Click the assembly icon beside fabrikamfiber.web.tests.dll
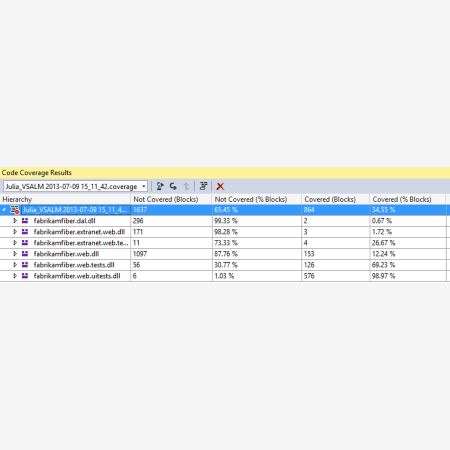 pos(25,265)
